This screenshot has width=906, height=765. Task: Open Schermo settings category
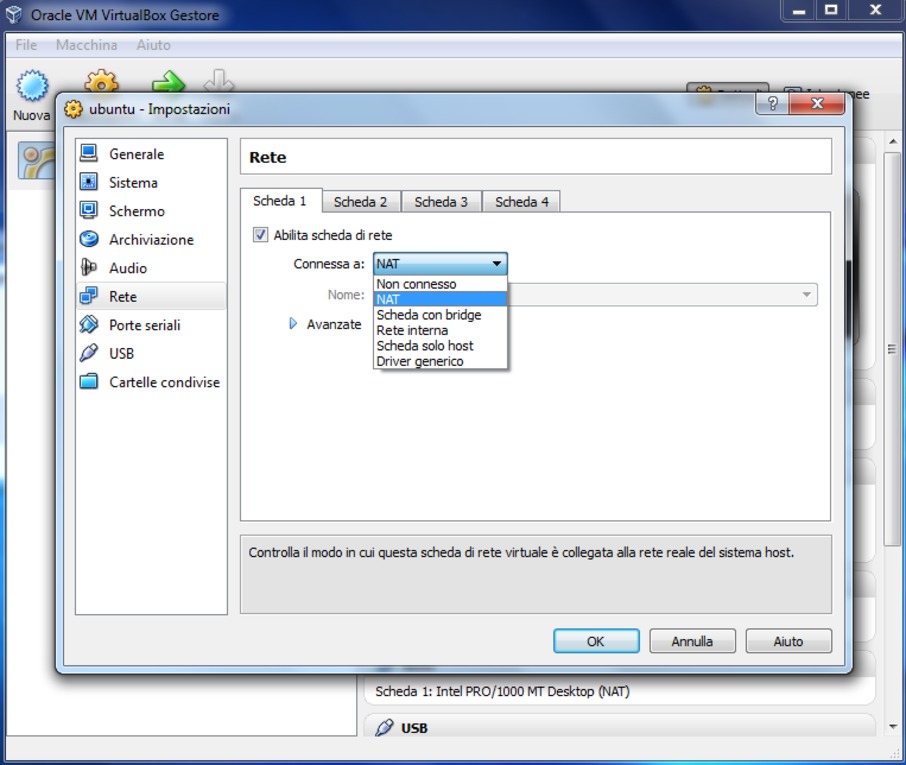tap(151, 210)
